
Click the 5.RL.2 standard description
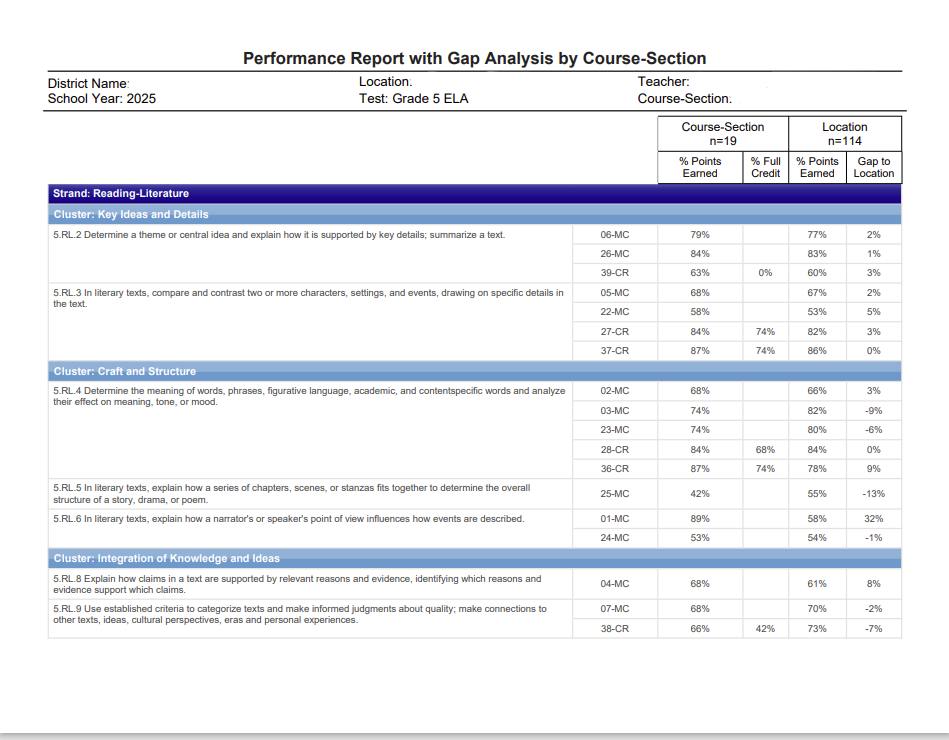279,235
